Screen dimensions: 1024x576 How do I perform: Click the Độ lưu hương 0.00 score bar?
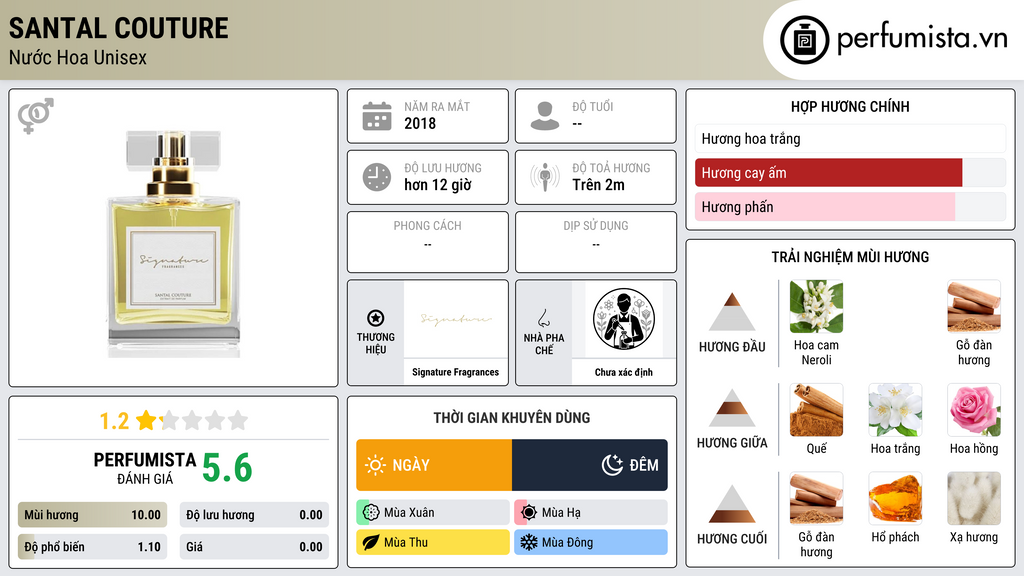[254, 515]
